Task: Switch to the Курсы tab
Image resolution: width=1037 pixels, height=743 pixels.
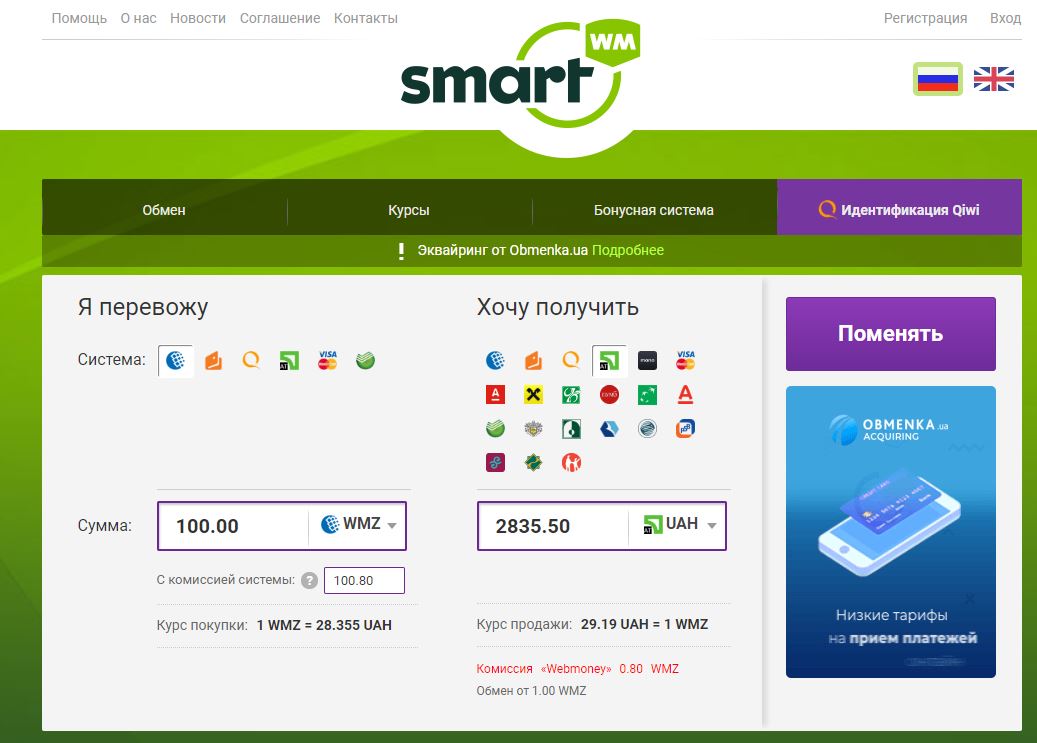Action: 409,209
